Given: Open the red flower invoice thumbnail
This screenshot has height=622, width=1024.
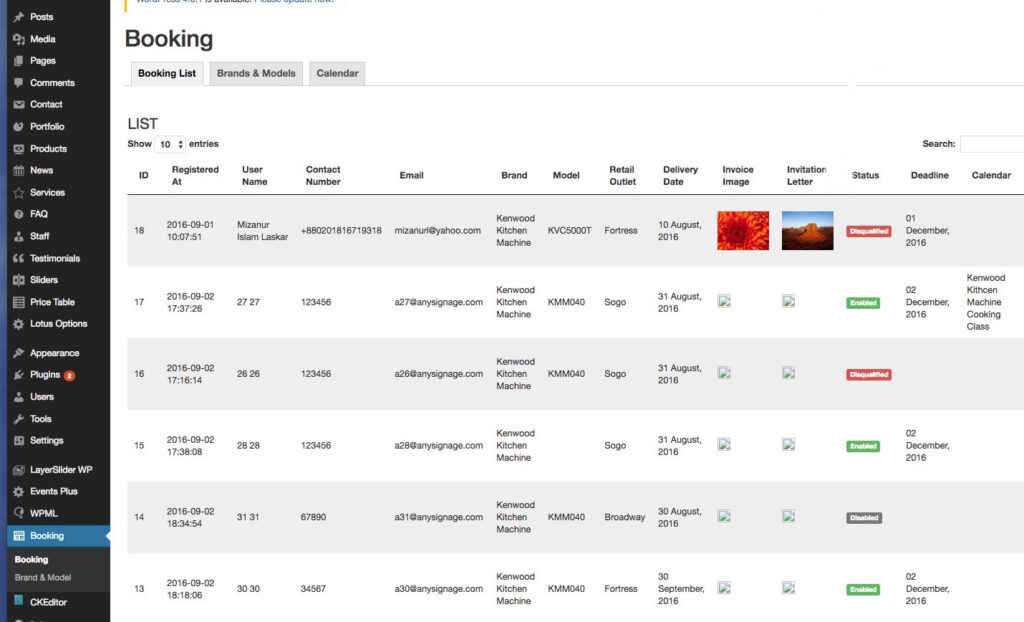Looking at the screenshot, I should [741, 230].
